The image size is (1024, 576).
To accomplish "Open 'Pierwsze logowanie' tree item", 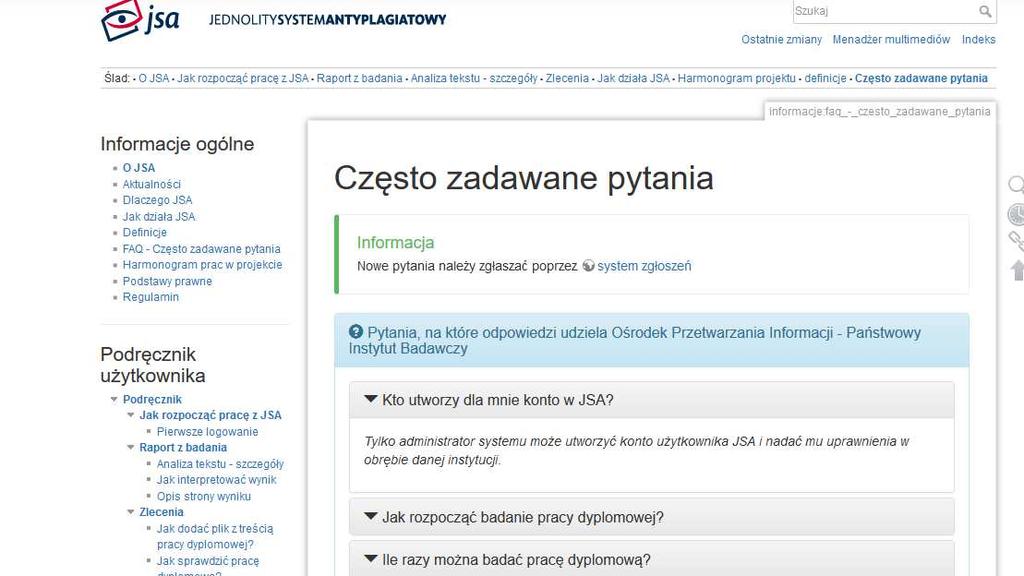I will tap(207, 432).
